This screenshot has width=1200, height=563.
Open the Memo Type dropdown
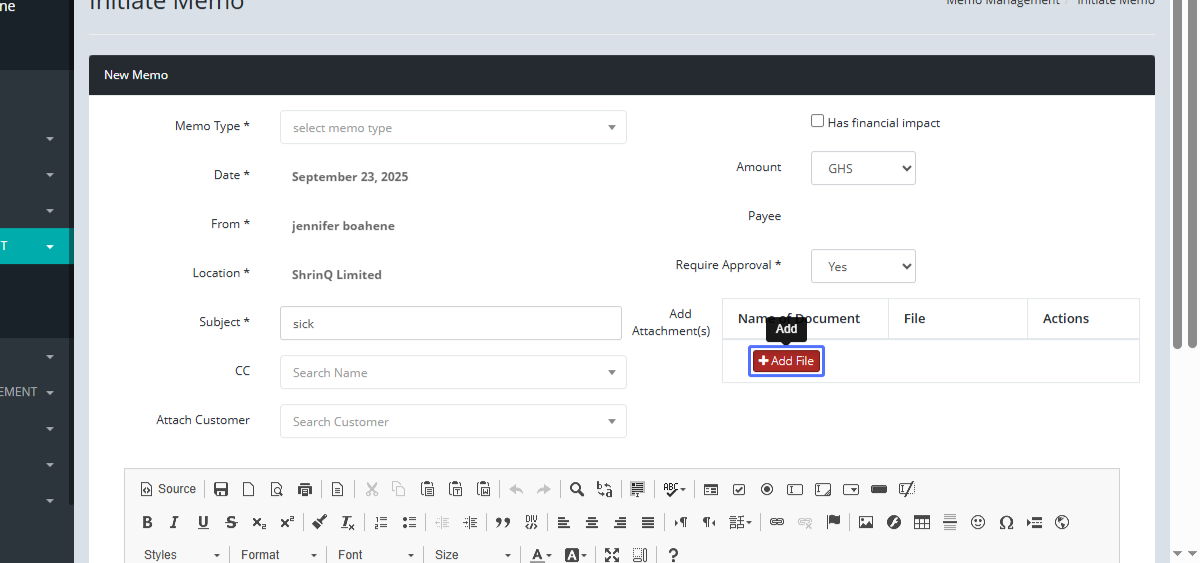point(453,127)
